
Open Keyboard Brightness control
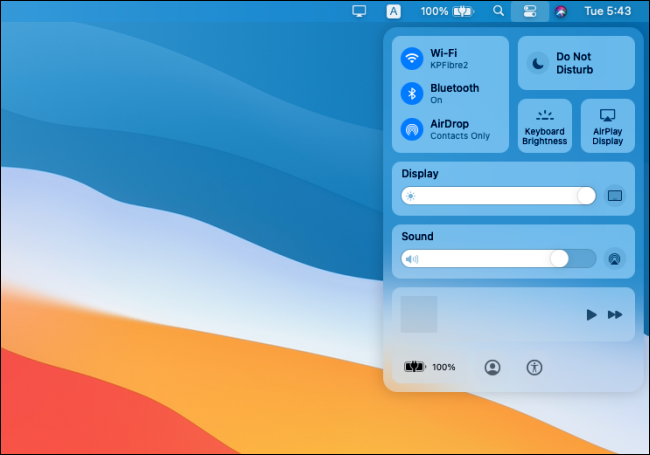[545, 126]
